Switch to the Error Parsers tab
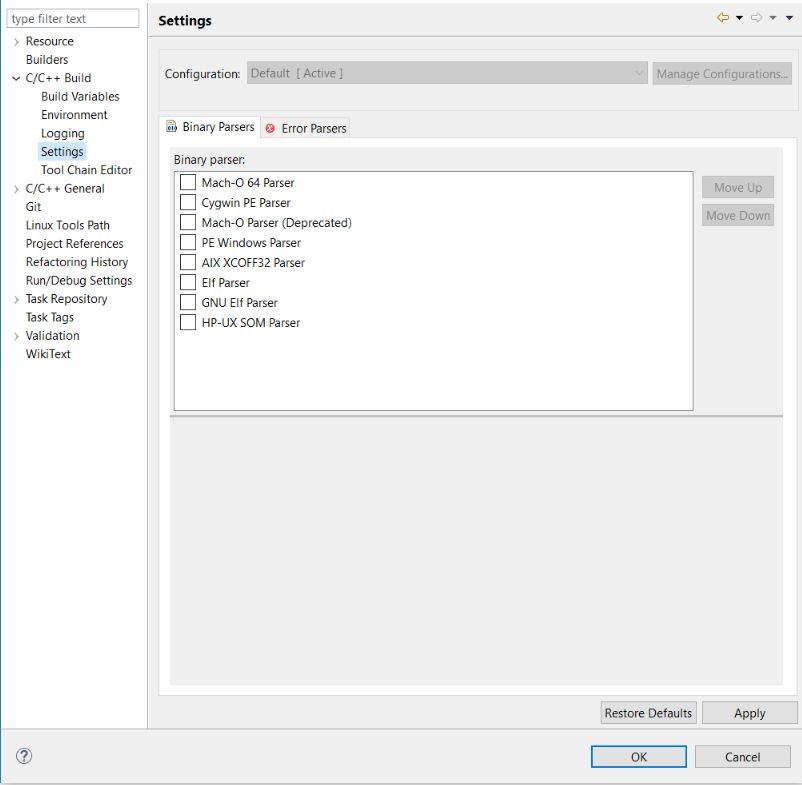Screen dimensions: 802x785 [x=305, y=128]
